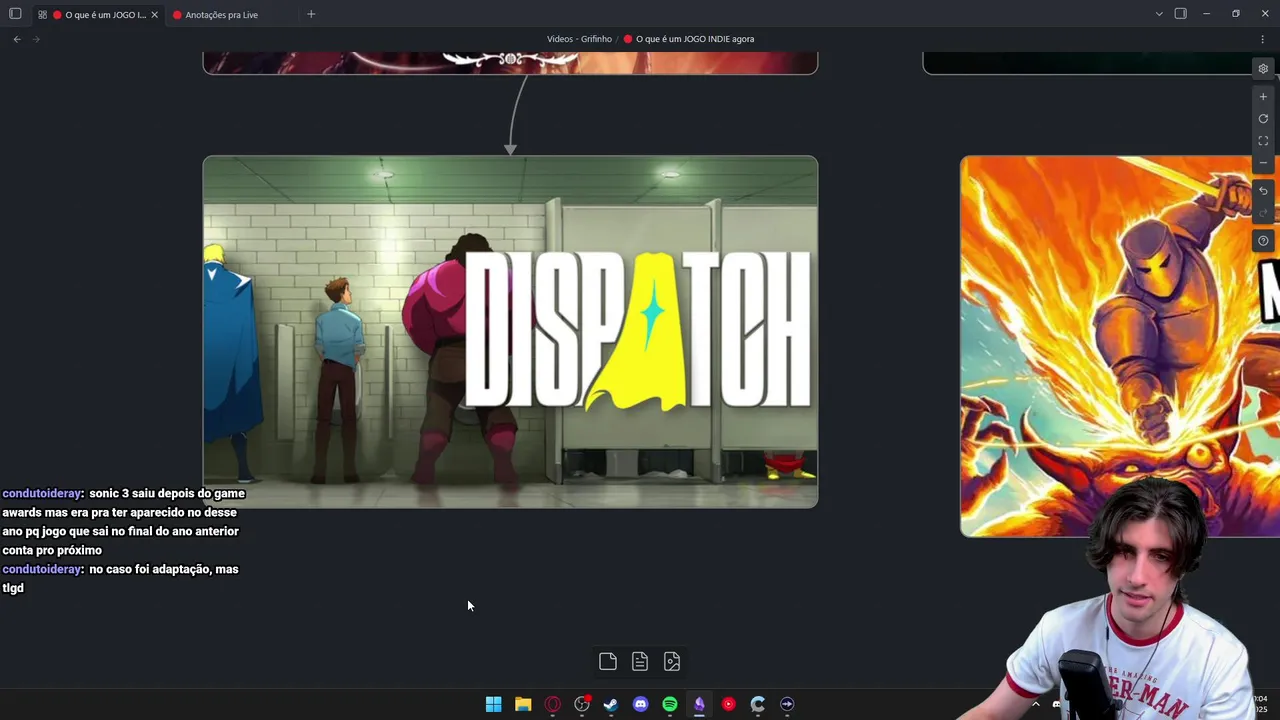Navigate back arrow

(x=17, y=39)
